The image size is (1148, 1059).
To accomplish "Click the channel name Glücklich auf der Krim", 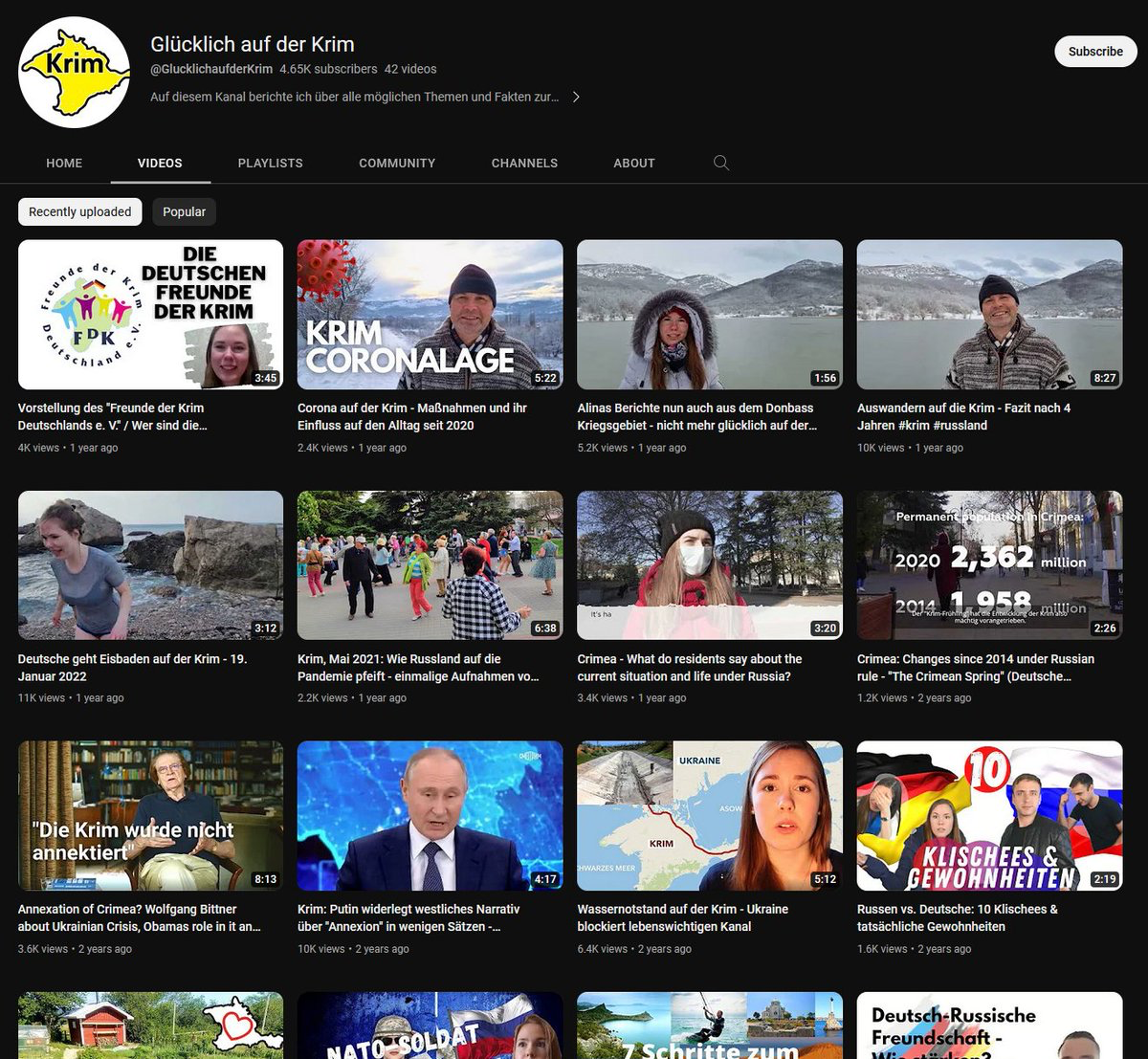I will click(253, 44).
